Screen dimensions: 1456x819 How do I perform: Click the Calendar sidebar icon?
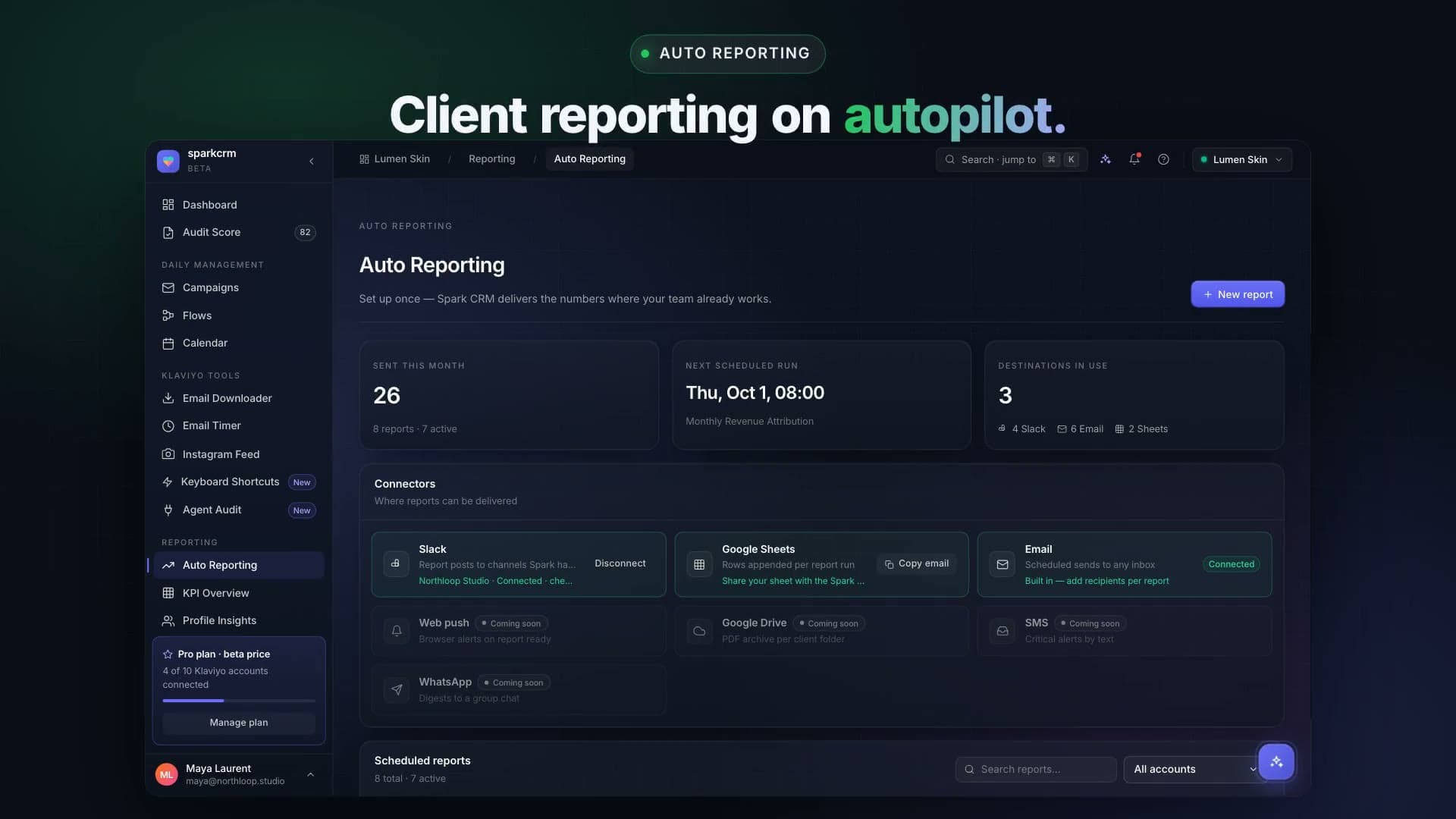click(168, 343)
